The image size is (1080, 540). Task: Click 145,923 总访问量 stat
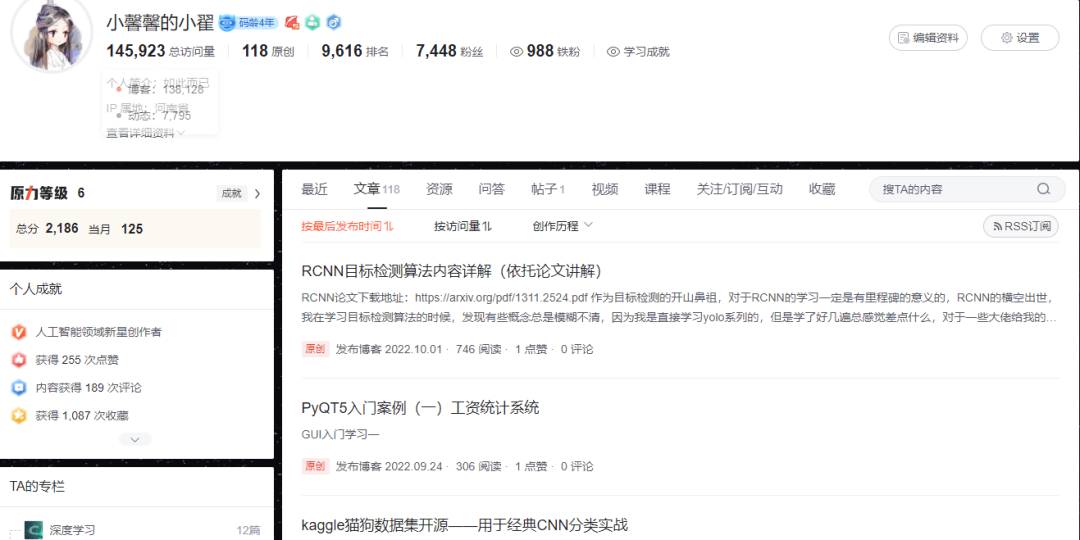tap(160, 51)
